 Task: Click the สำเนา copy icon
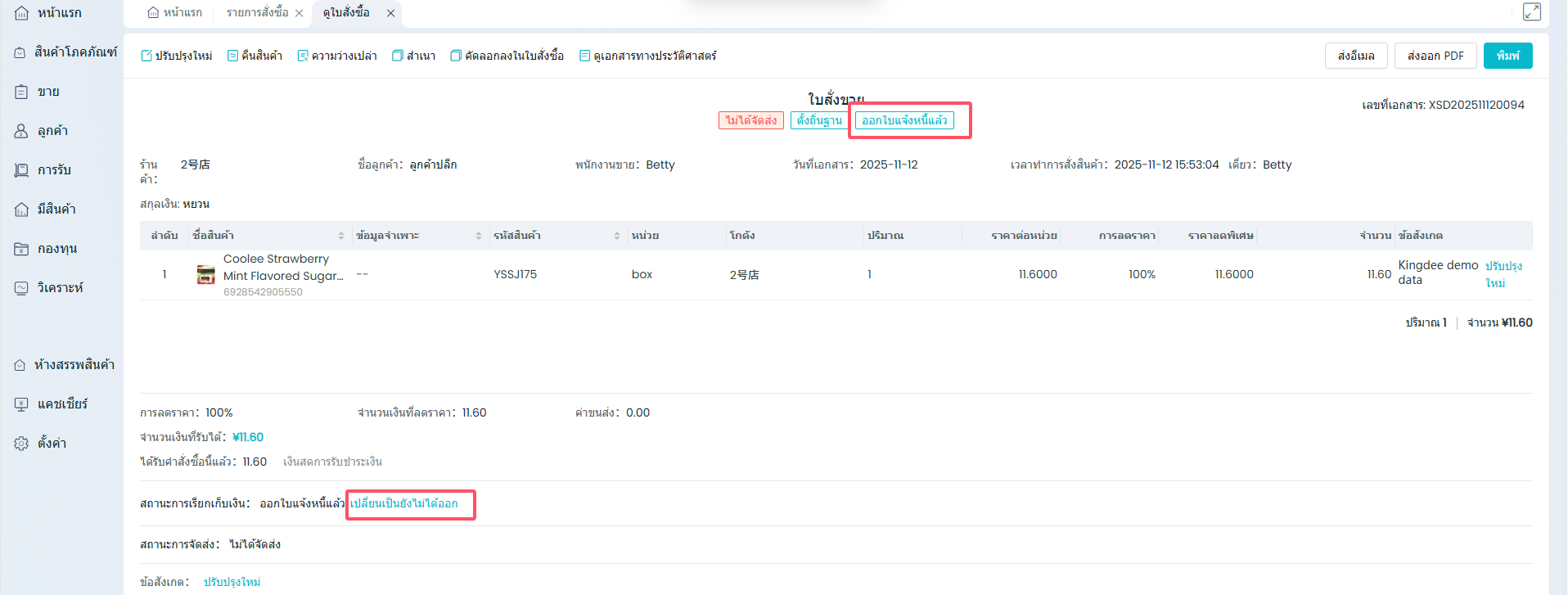click(x=398, y=56)
